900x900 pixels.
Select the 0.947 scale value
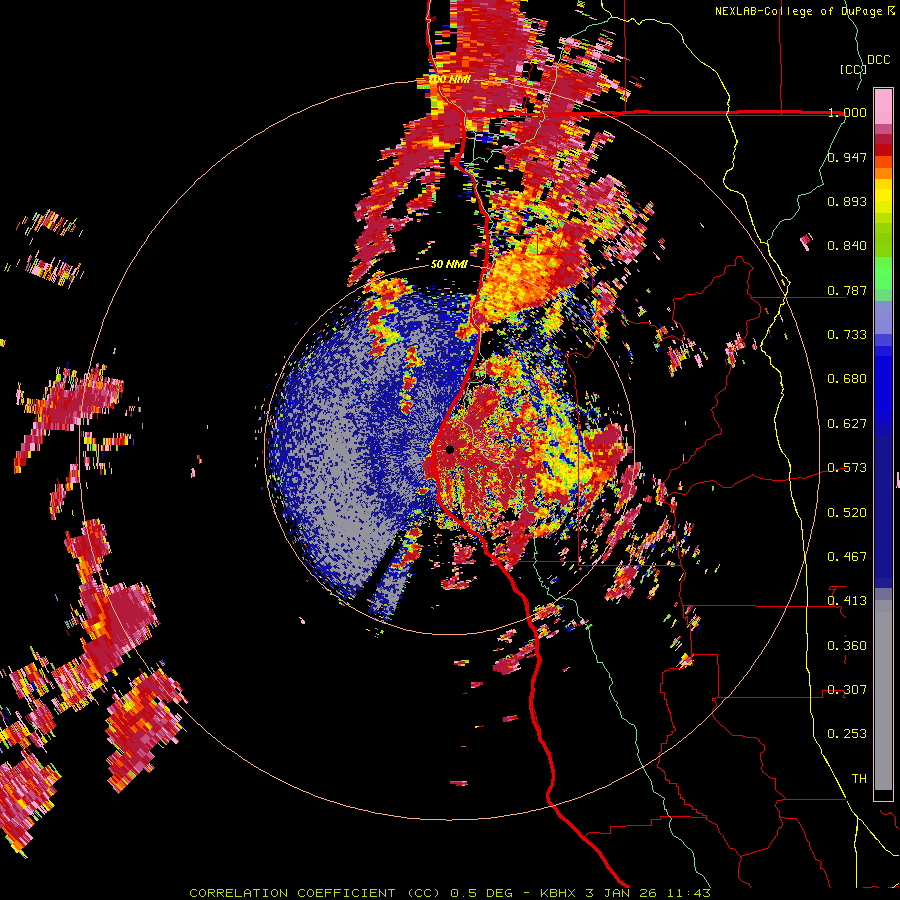847,157
